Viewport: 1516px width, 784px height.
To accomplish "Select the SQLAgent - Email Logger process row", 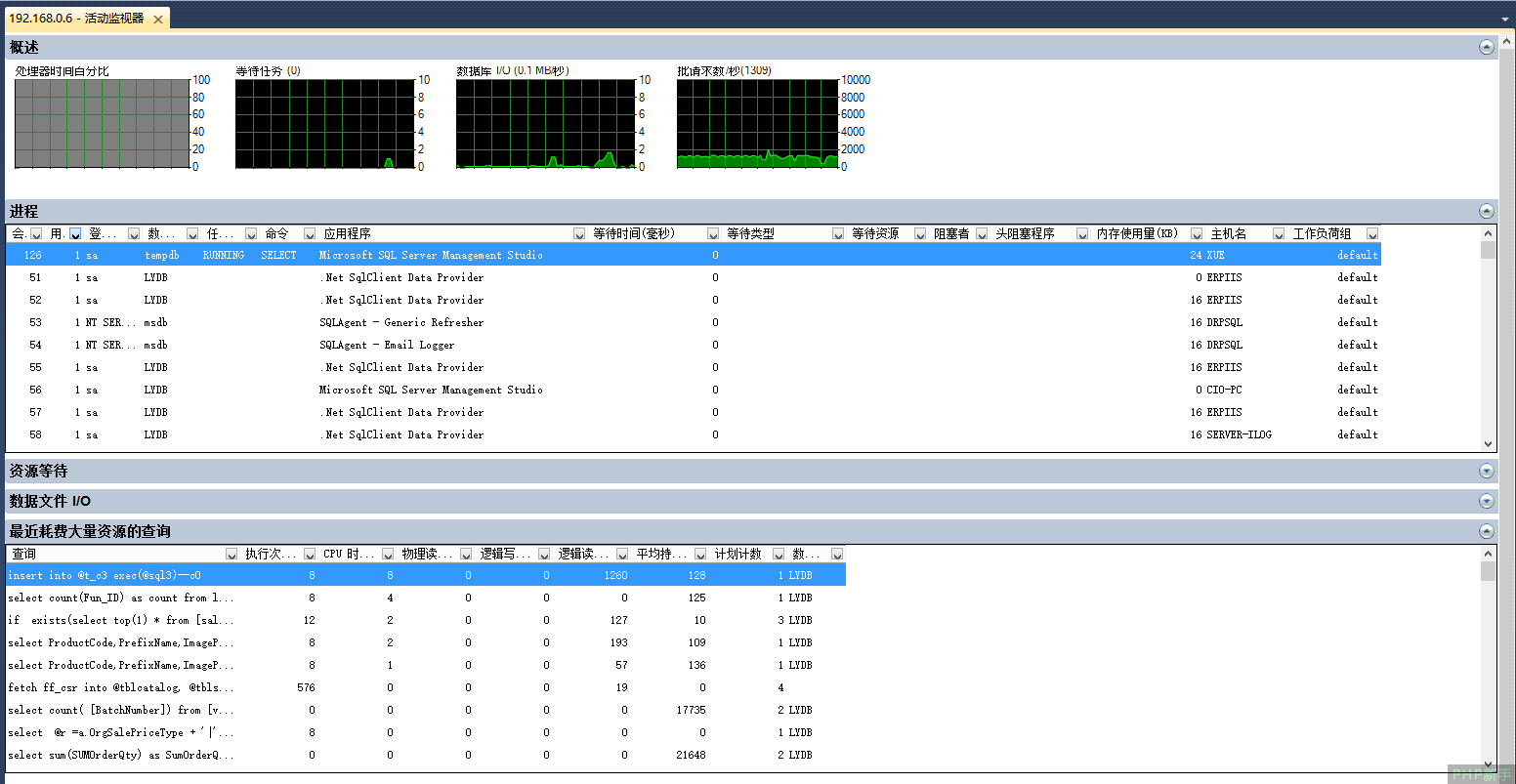I will 694,345.
